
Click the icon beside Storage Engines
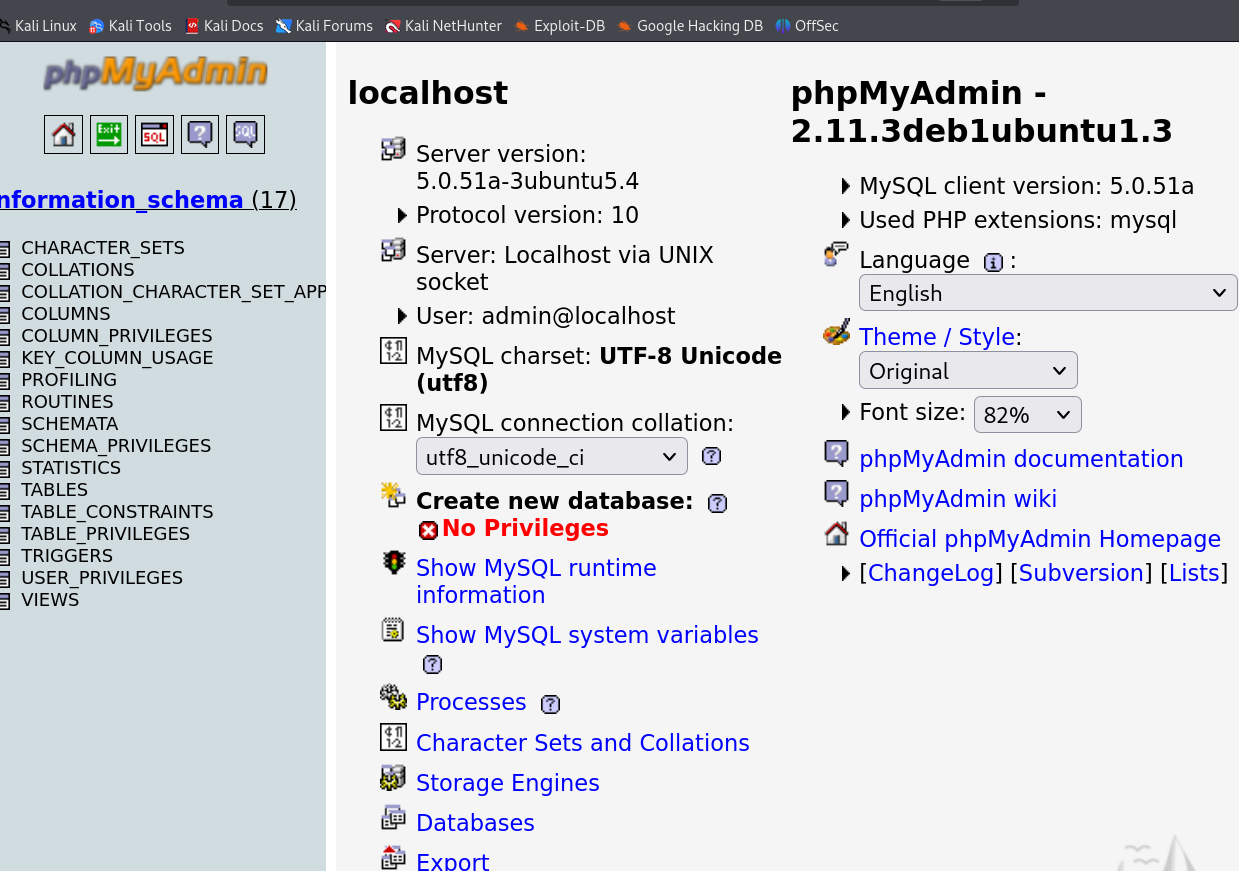(x=393, y=777)
